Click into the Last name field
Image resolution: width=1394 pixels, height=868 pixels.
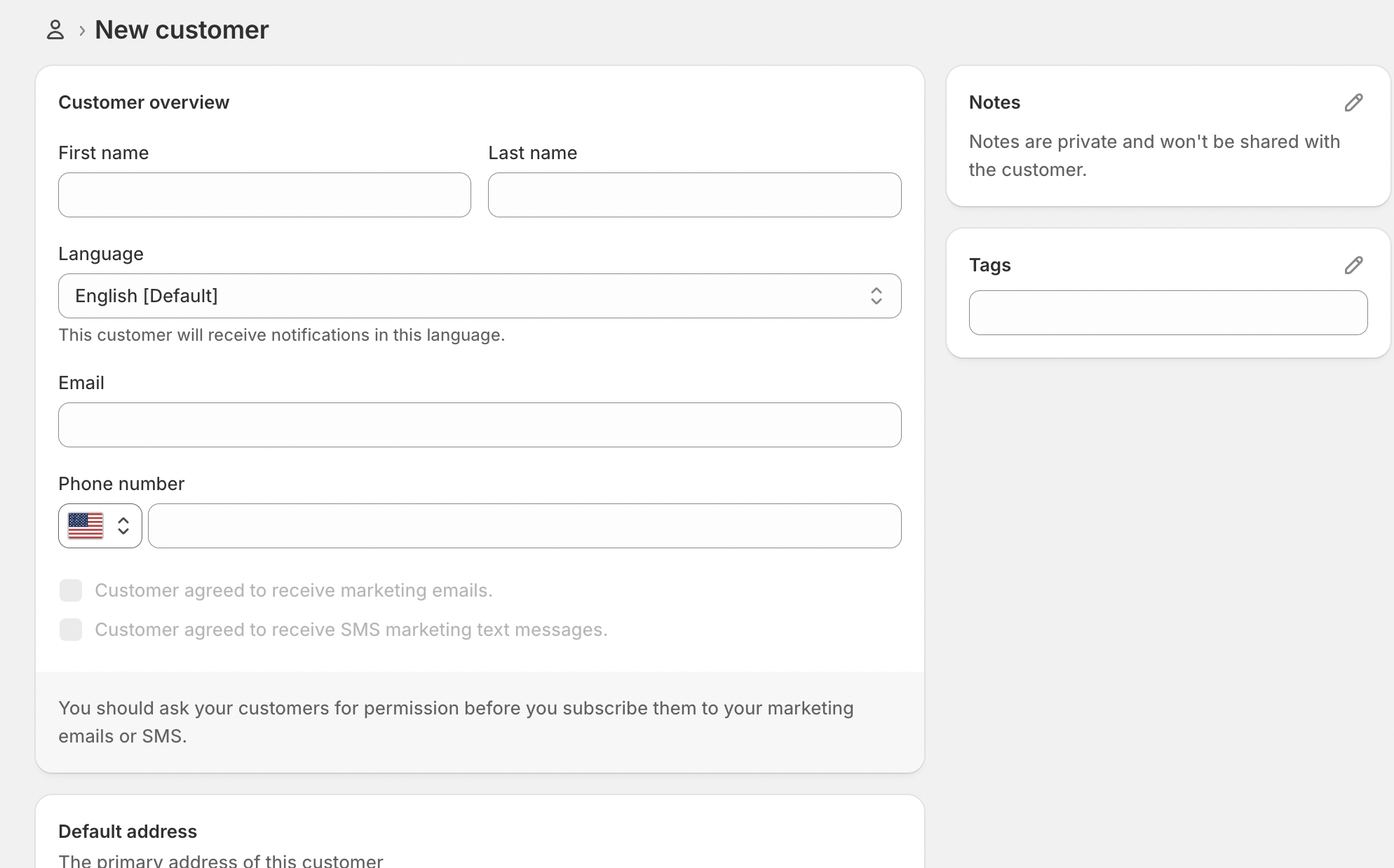(x=694, y=195)
